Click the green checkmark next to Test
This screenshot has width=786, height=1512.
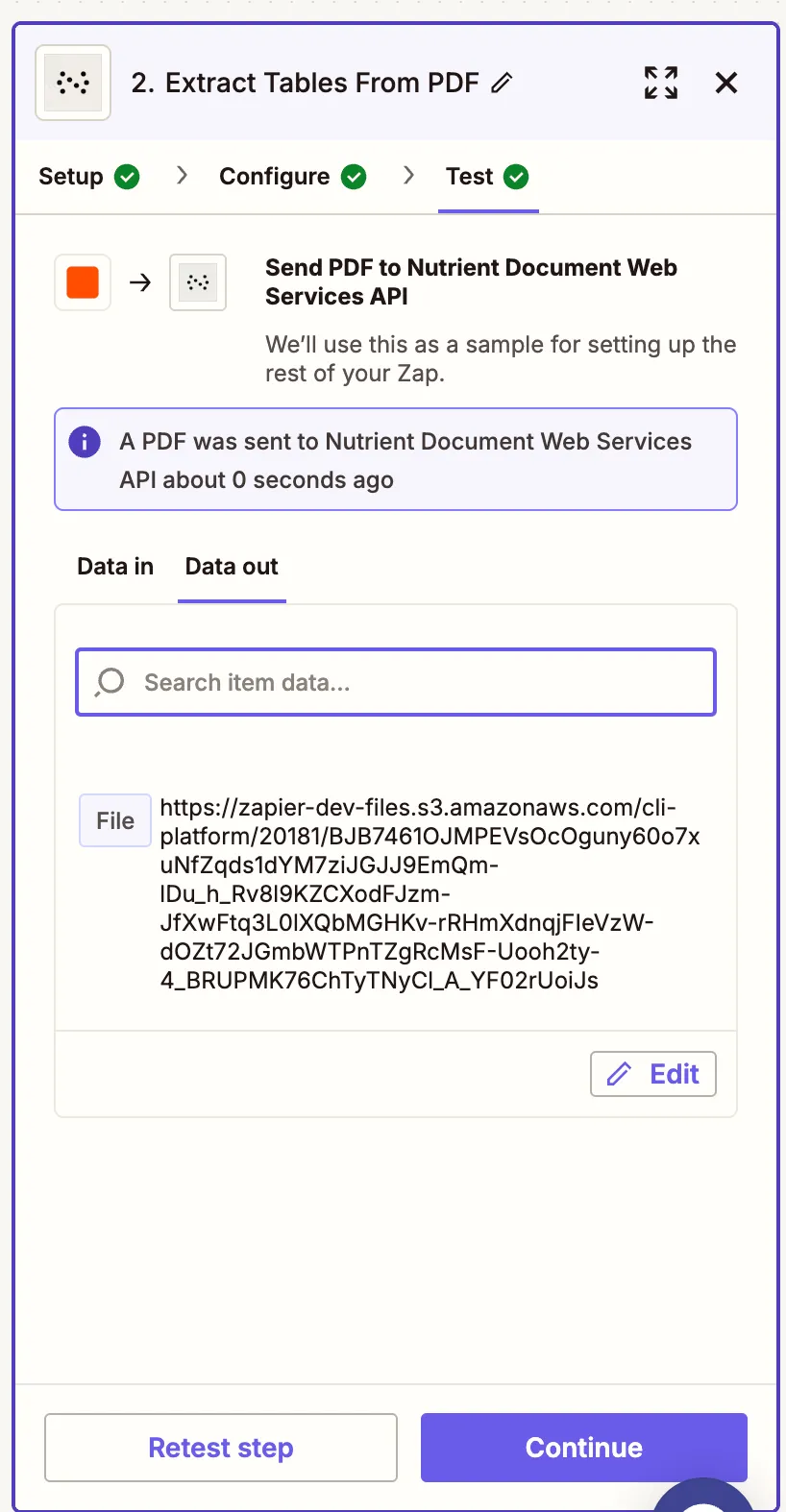tap(516, 177)
